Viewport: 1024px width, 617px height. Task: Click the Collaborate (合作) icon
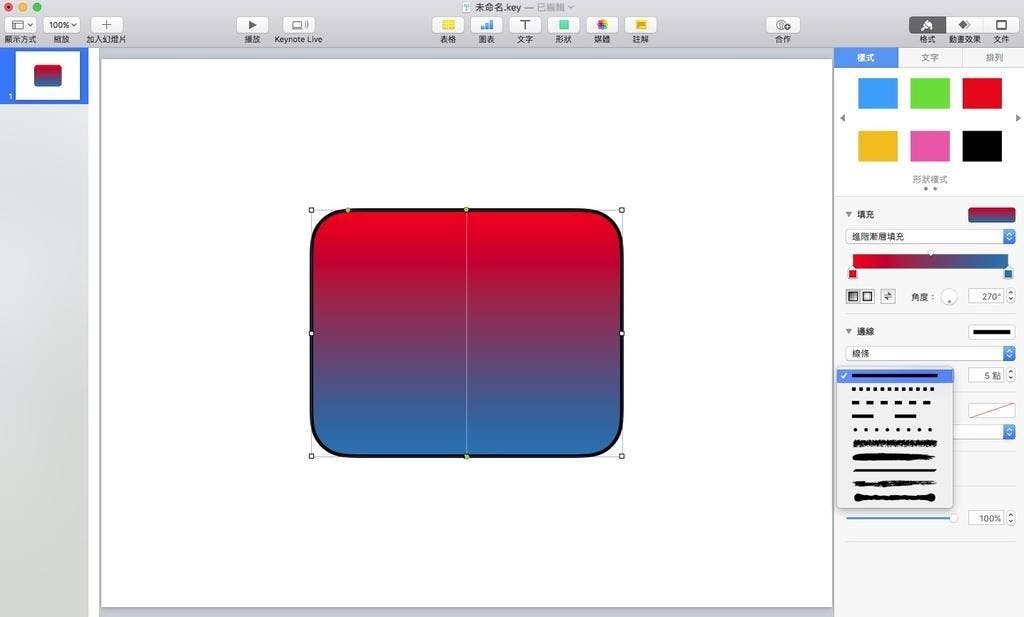(782, 25)
